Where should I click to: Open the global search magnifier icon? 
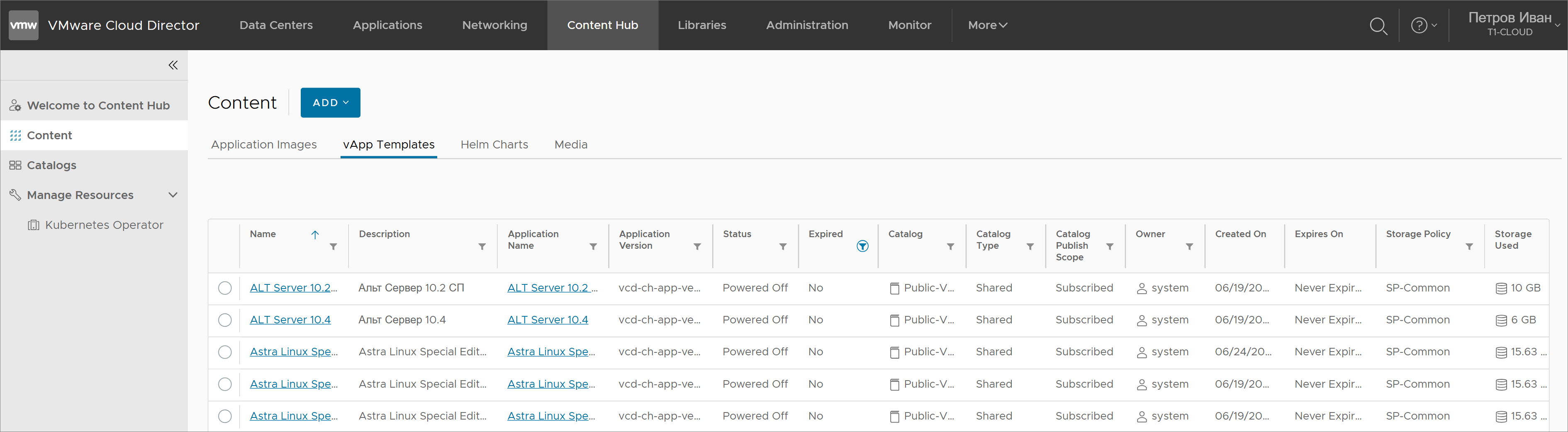point(1378,26)
